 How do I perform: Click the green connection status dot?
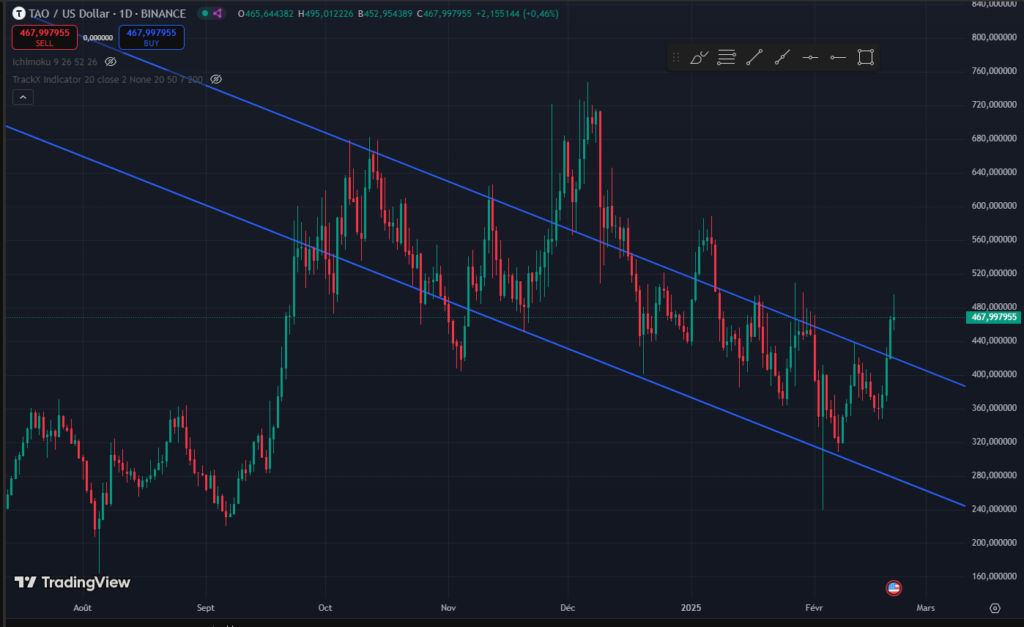[x=204, y=13]
